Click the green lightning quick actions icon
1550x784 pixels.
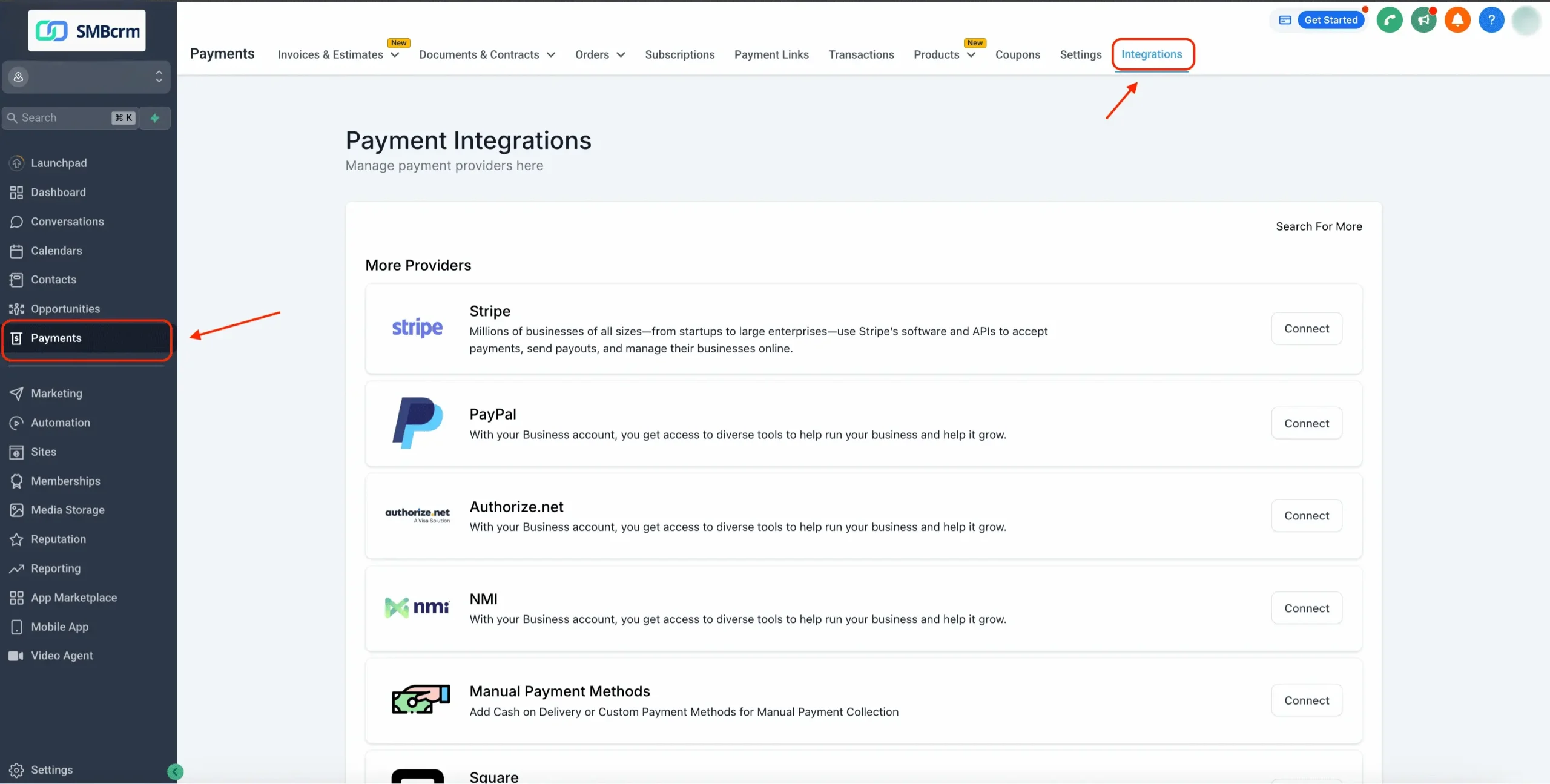[155, 118]
